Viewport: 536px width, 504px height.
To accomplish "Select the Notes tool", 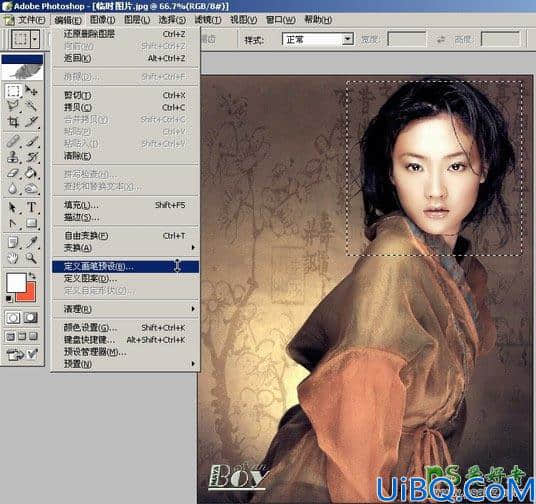I will click(13, 242).
